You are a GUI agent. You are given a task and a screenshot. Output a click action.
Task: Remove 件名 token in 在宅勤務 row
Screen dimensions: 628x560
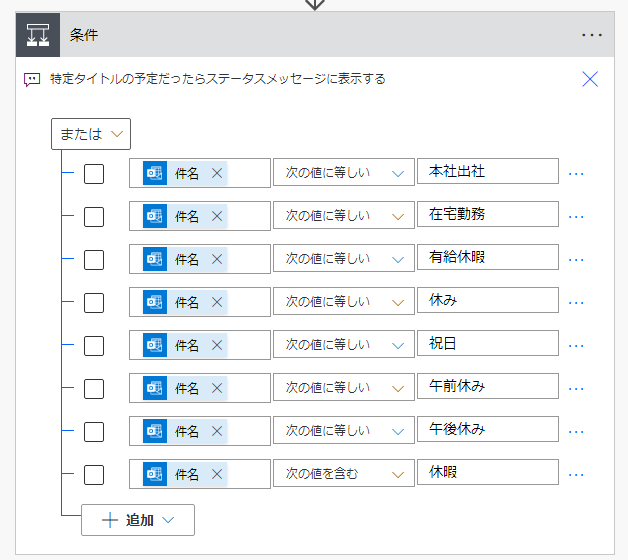pos(216,216)
